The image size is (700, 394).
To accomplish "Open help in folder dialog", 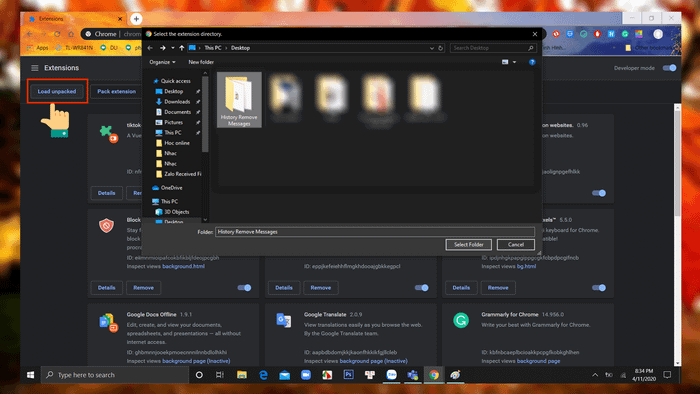I will pyautogui.click(x=532, y=62).
